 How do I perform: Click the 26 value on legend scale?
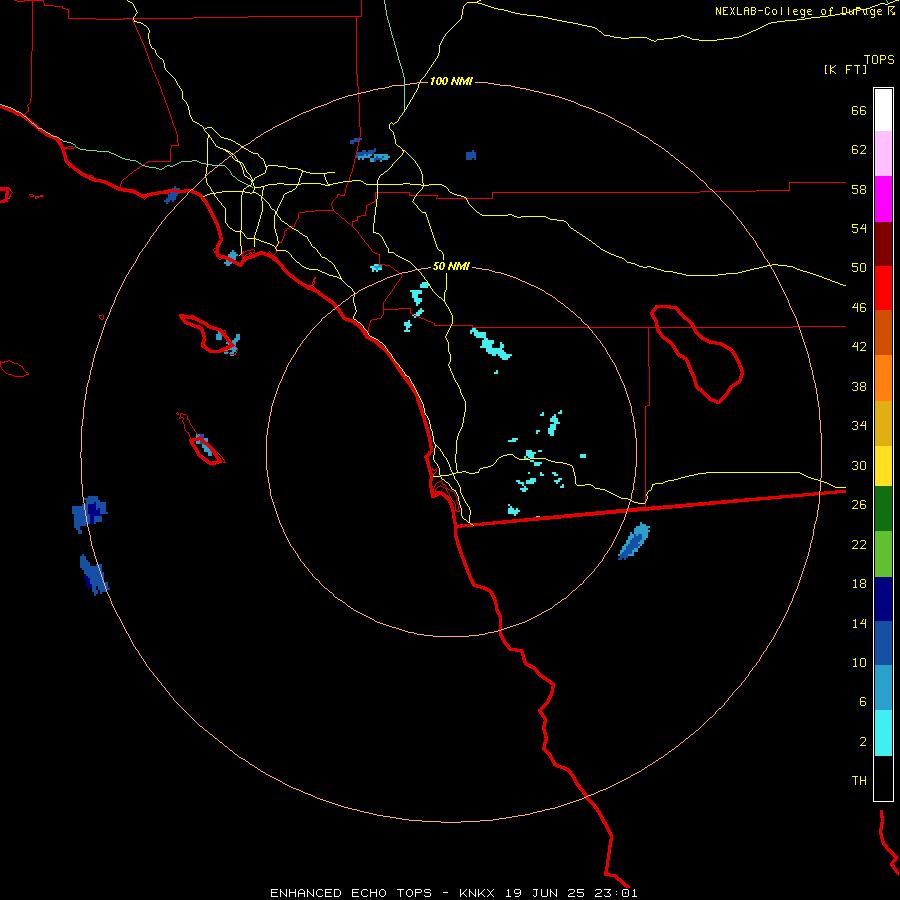coord(859,505)
